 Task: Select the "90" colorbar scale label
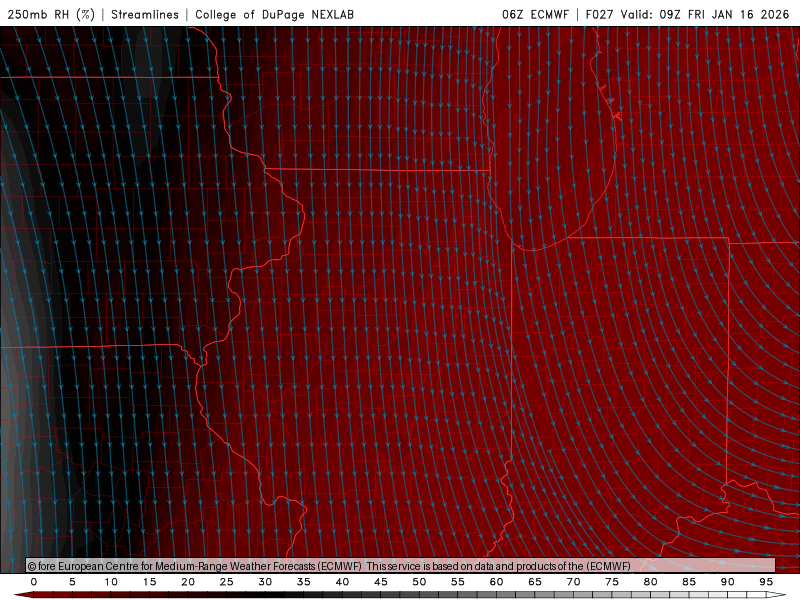click(x=728, y=582)
